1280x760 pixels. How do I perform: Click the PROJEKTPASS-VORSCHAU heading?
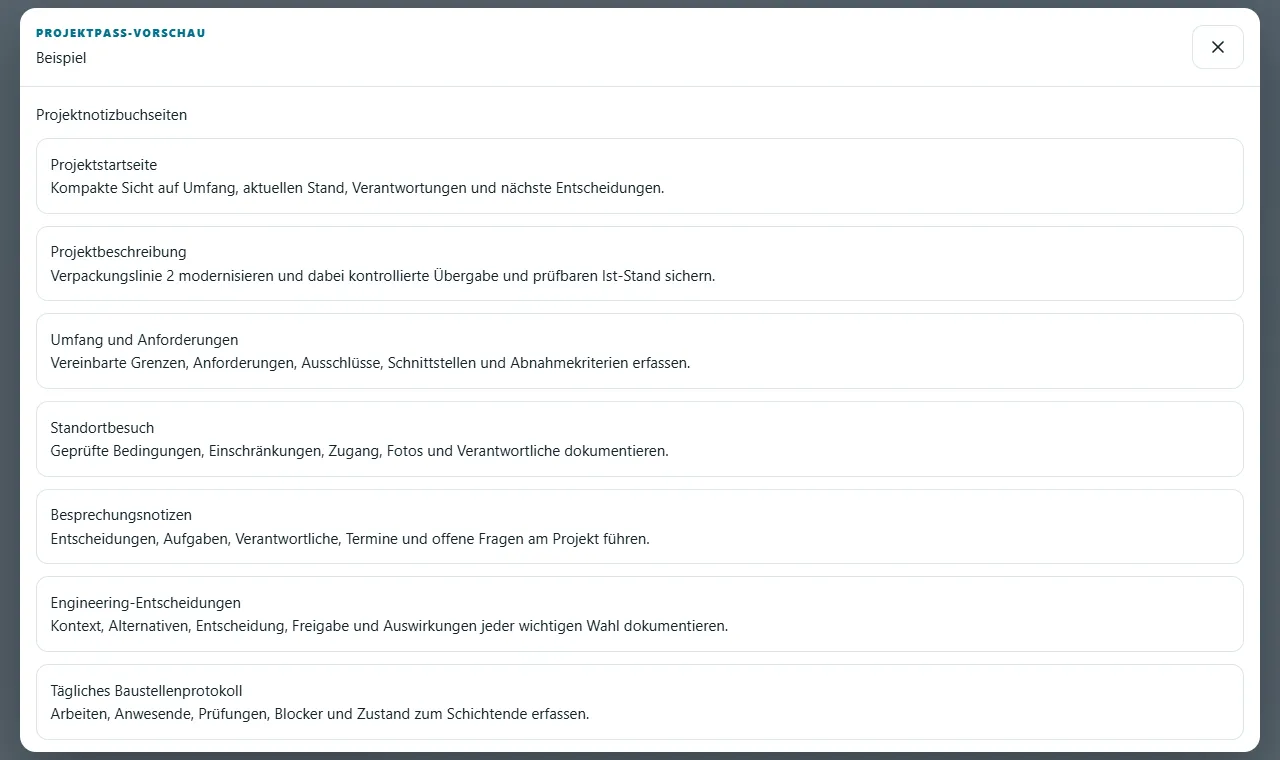pyautogui.click(x=121, y=33)
